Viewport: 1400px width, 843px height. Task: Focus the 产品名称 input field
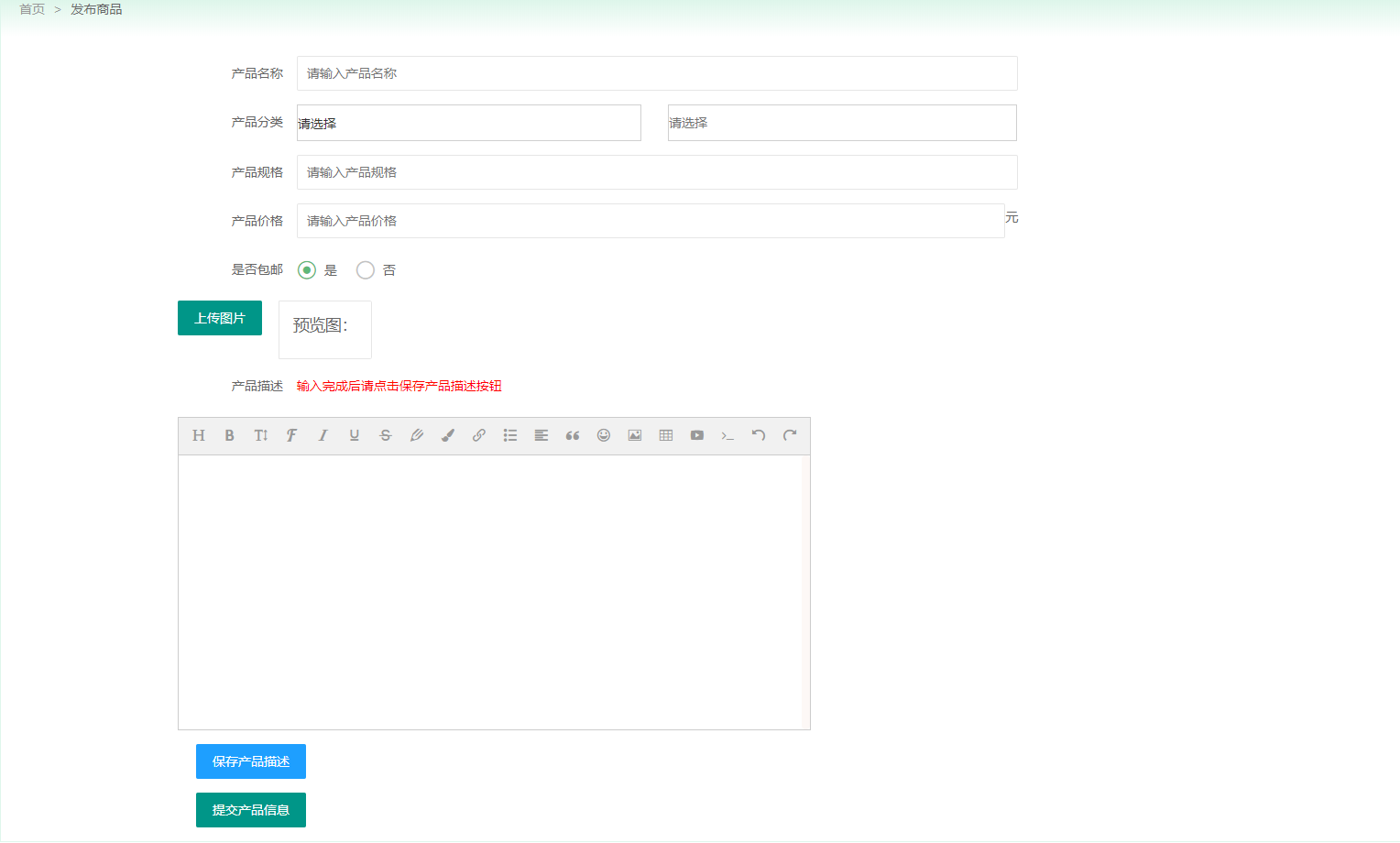click(x=656, y=73)
